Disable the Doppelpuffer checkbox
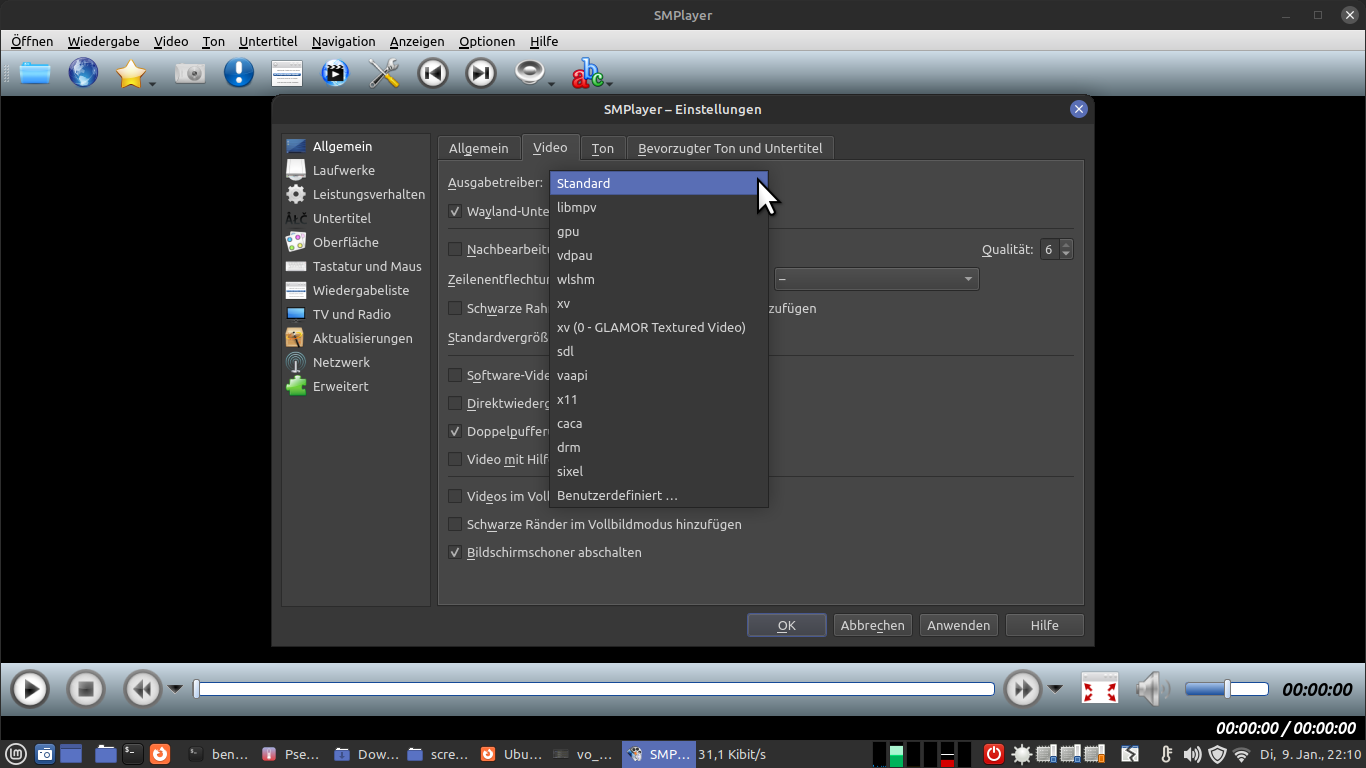 pyautogui.click(x=455, y=432)
